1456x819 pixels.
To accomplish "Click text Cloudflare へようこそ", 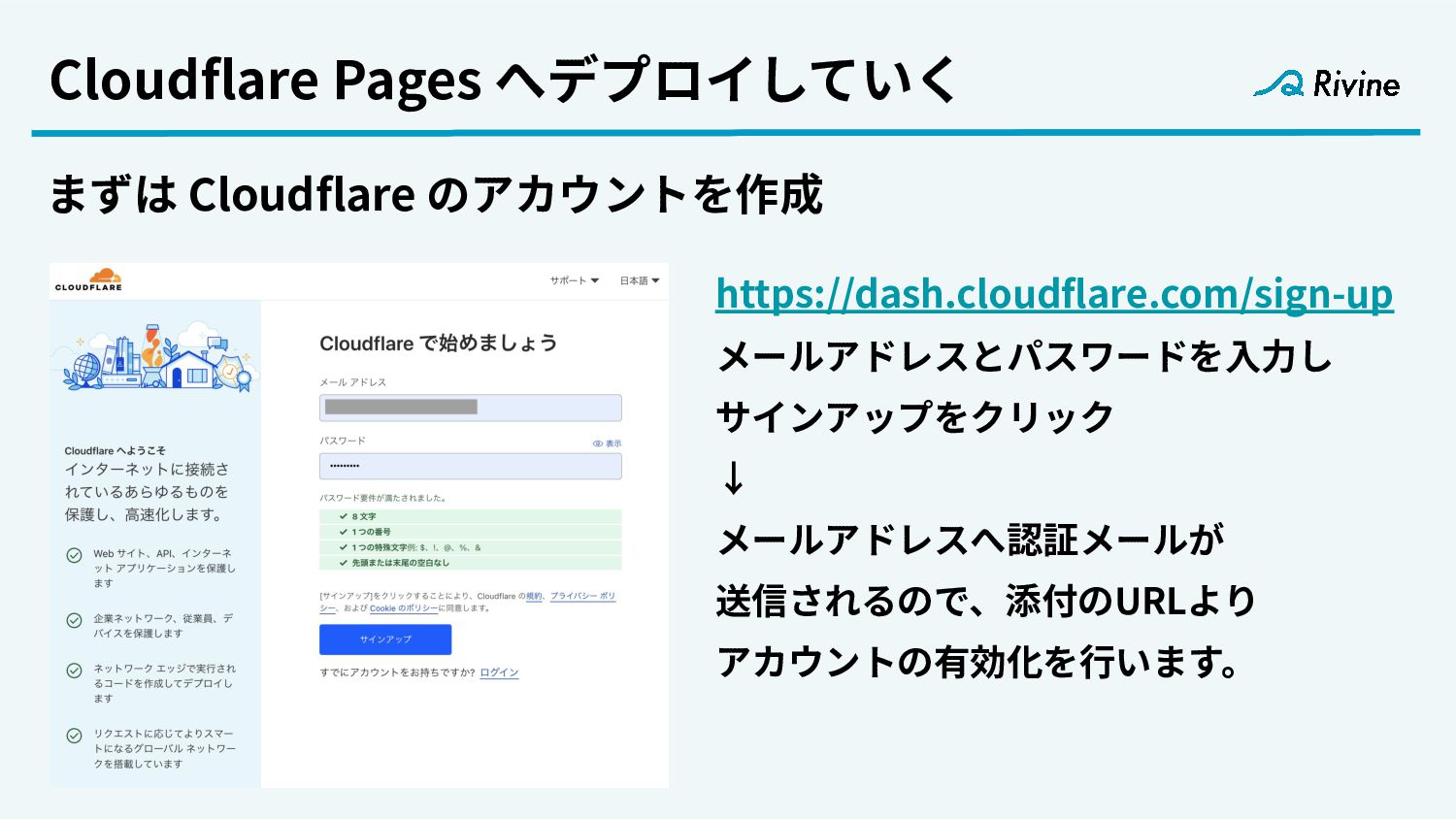I will point(115,450).
